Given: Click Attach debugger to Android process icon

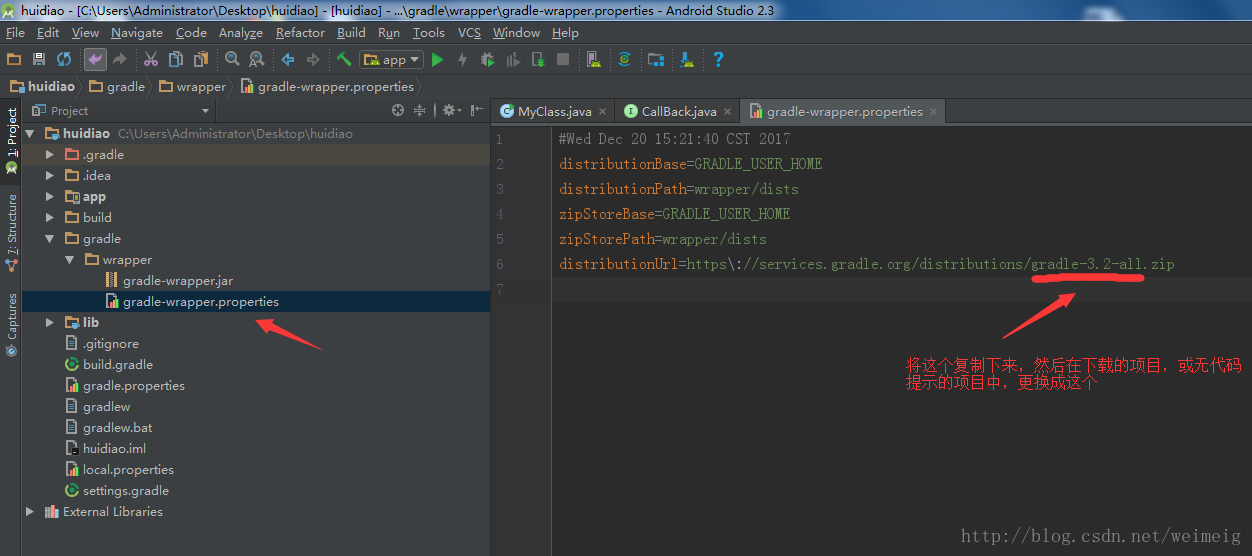Looking at the screenshot, I should click(538, 60).
